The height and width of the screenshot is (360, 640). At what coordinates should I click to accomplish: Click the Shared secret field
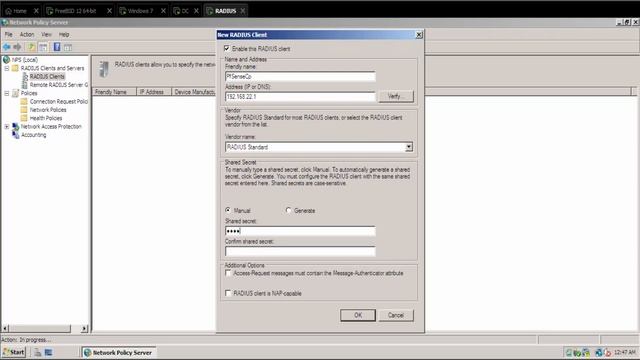tap(300, 231)
